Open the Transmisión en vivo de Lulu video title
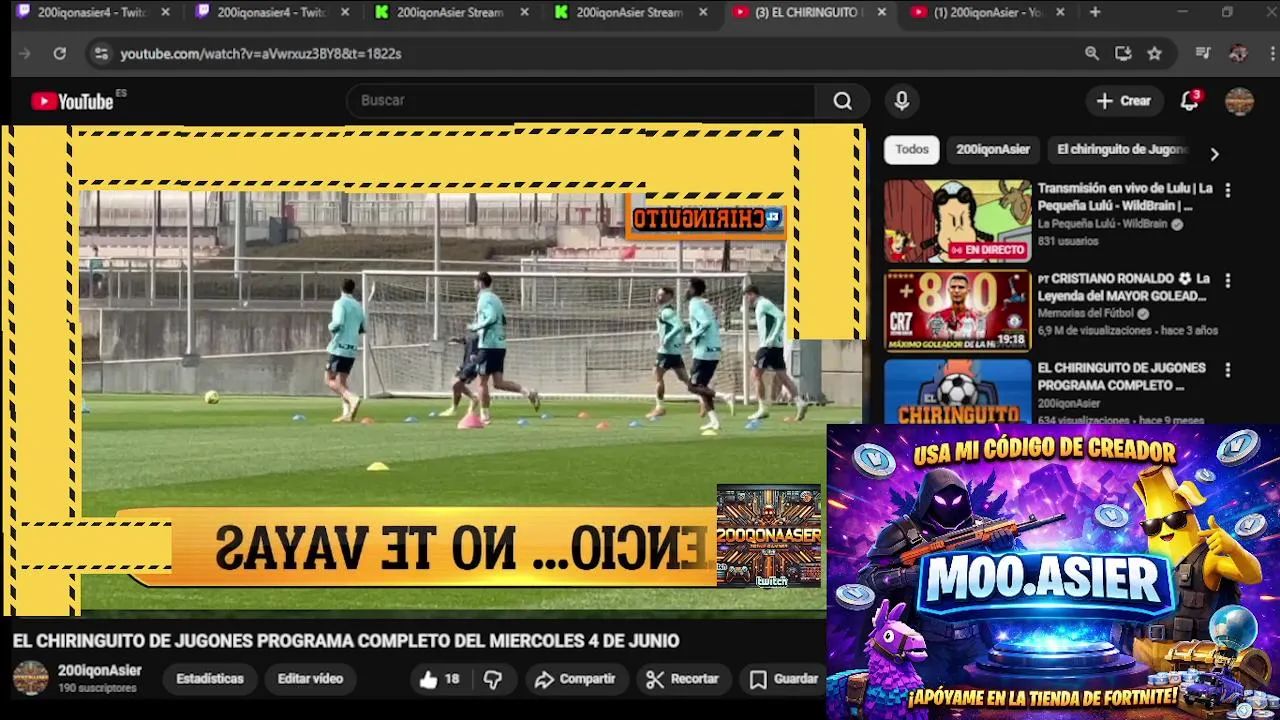Screen dimensions: 1280x720 pos(1125,197)
